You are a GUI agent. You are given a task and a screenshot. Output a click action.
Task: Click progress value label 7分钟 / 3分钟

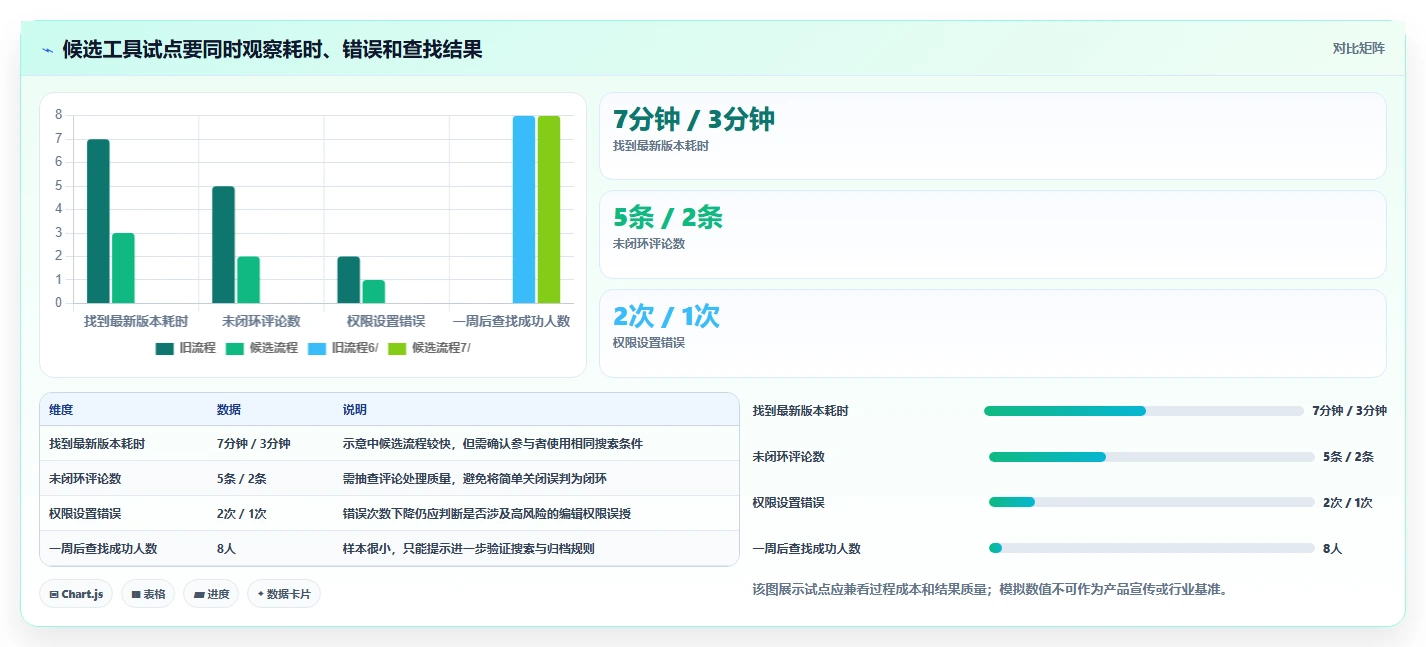point(1349,411)
